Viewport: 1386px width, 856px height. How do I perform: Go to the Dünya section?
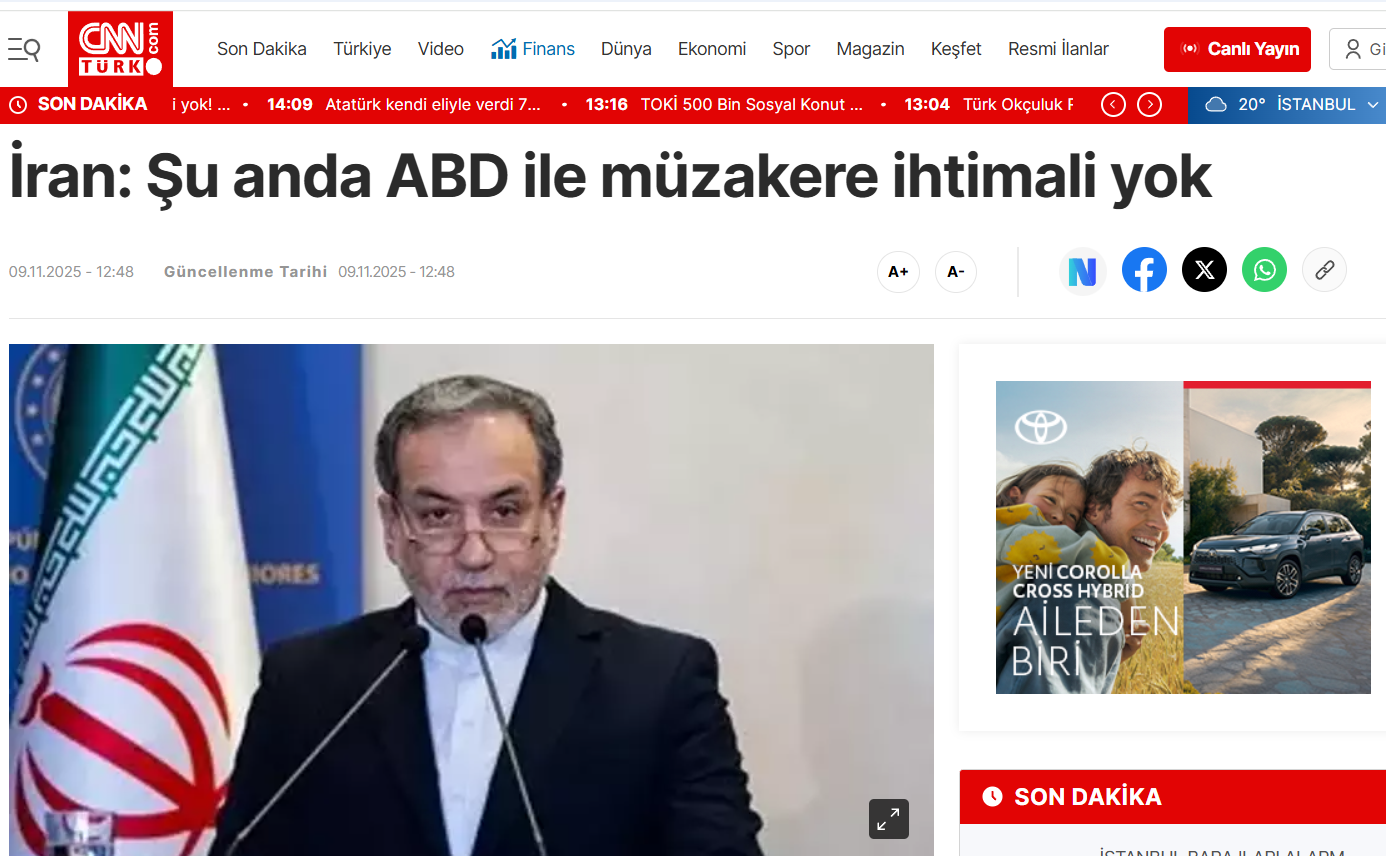click(x=626, y=49)
